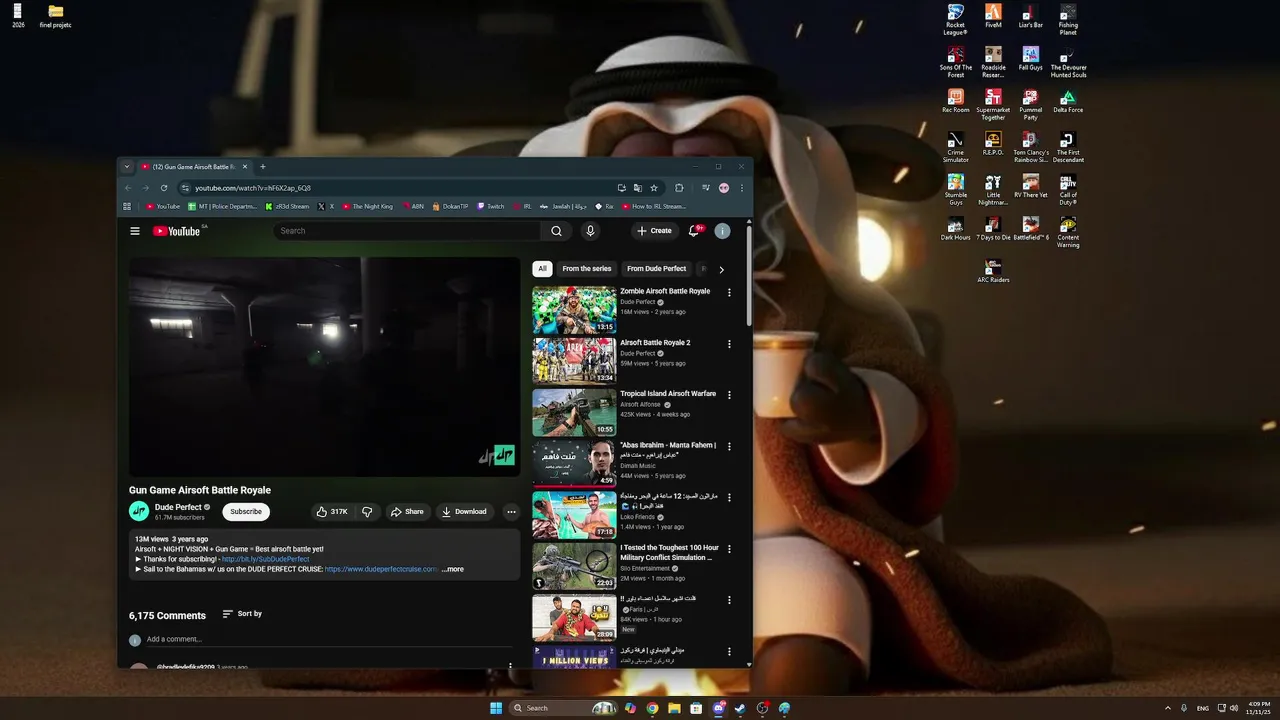Select the FiveM desktop icon
1280x720 pixels.
pos(993,16)
